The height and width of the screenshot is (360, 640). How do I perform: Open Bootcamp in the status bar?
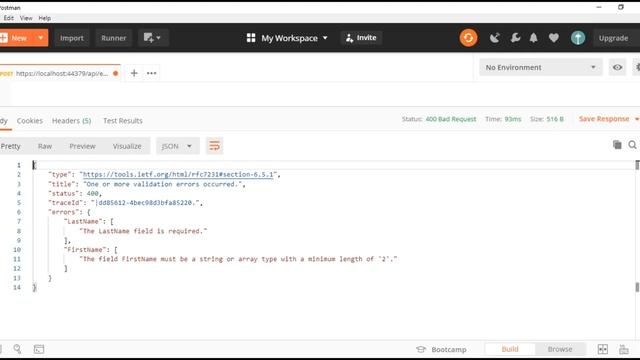point(441,349)
